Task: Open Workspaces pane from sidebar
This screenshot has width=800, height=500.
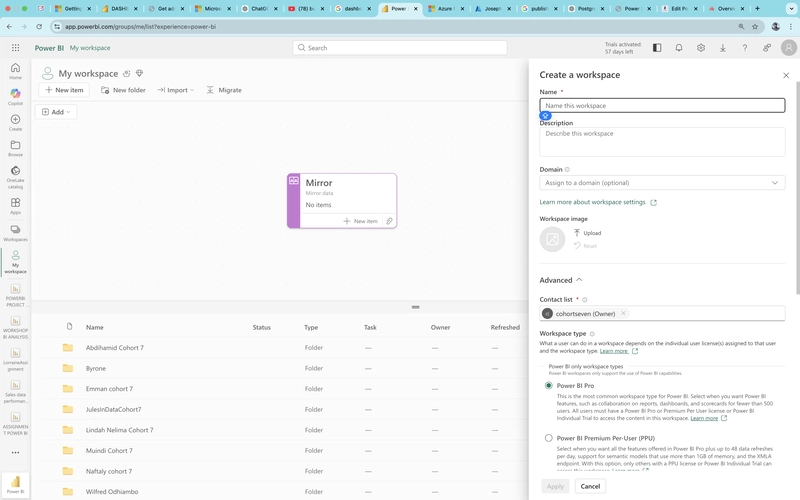Action: (x=15, y=233)
